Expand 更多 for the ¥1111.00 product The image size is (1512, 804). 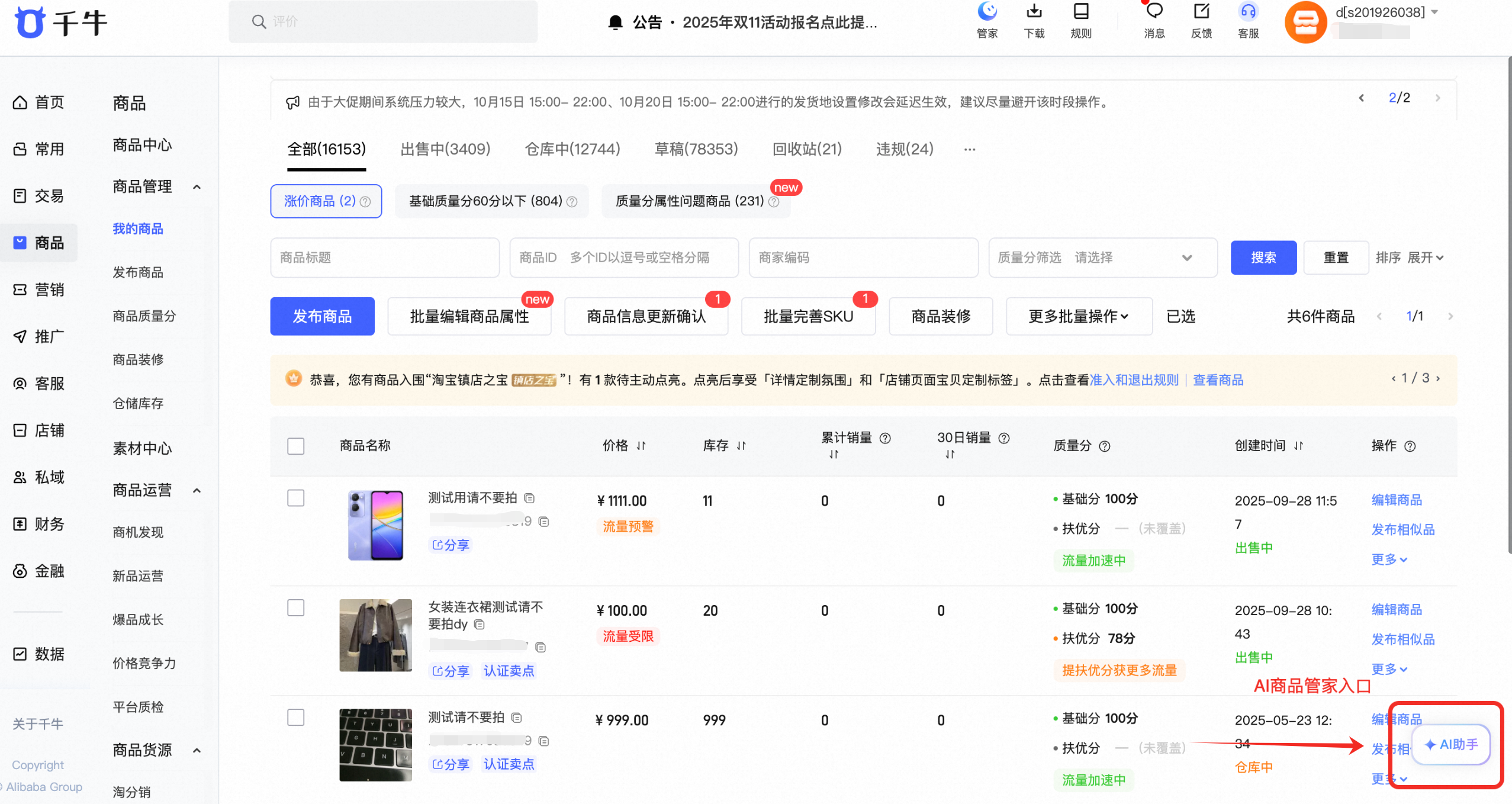1388,559
